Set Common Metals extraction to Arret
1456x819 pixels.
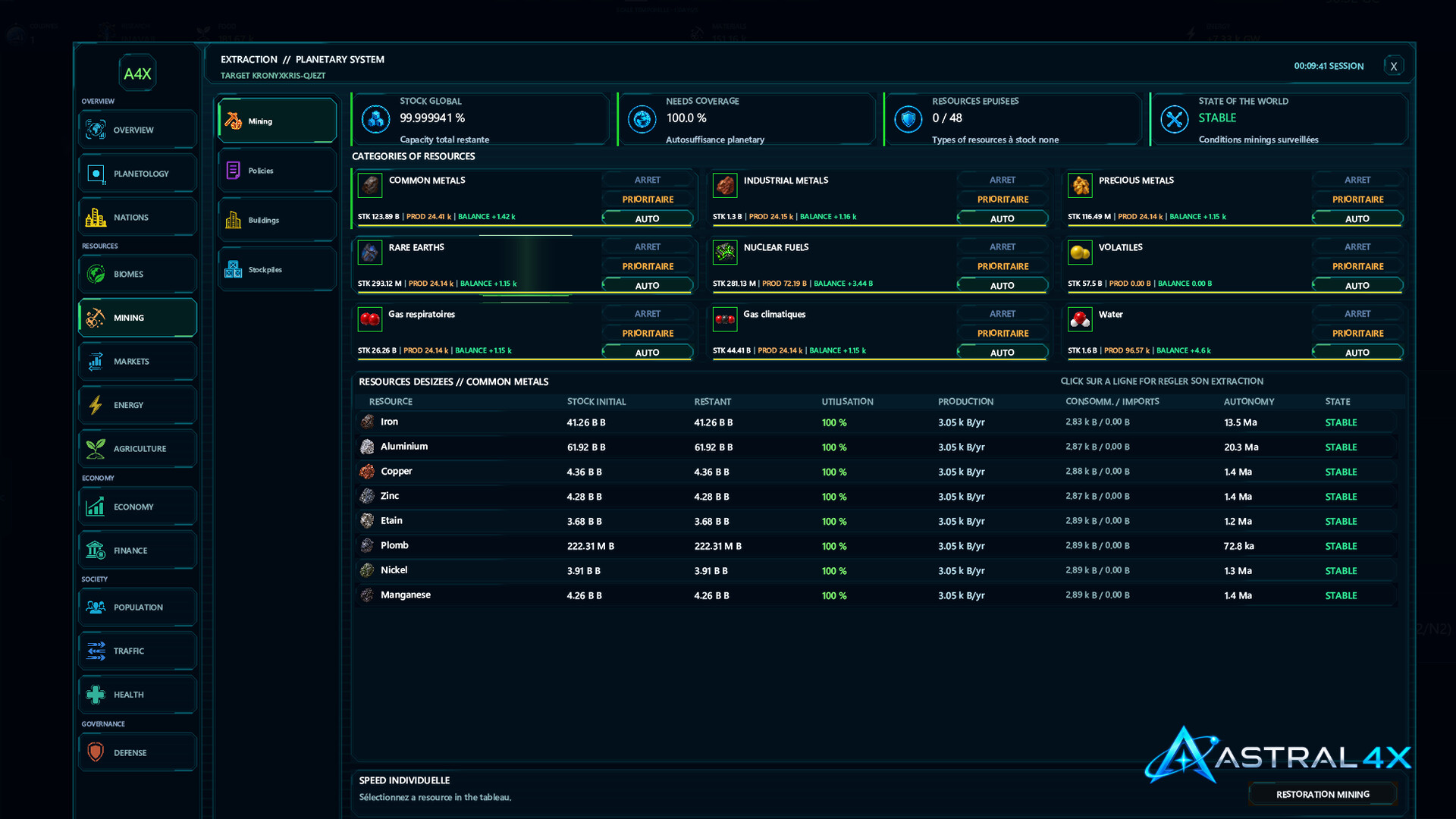click(x=648, y=180)
